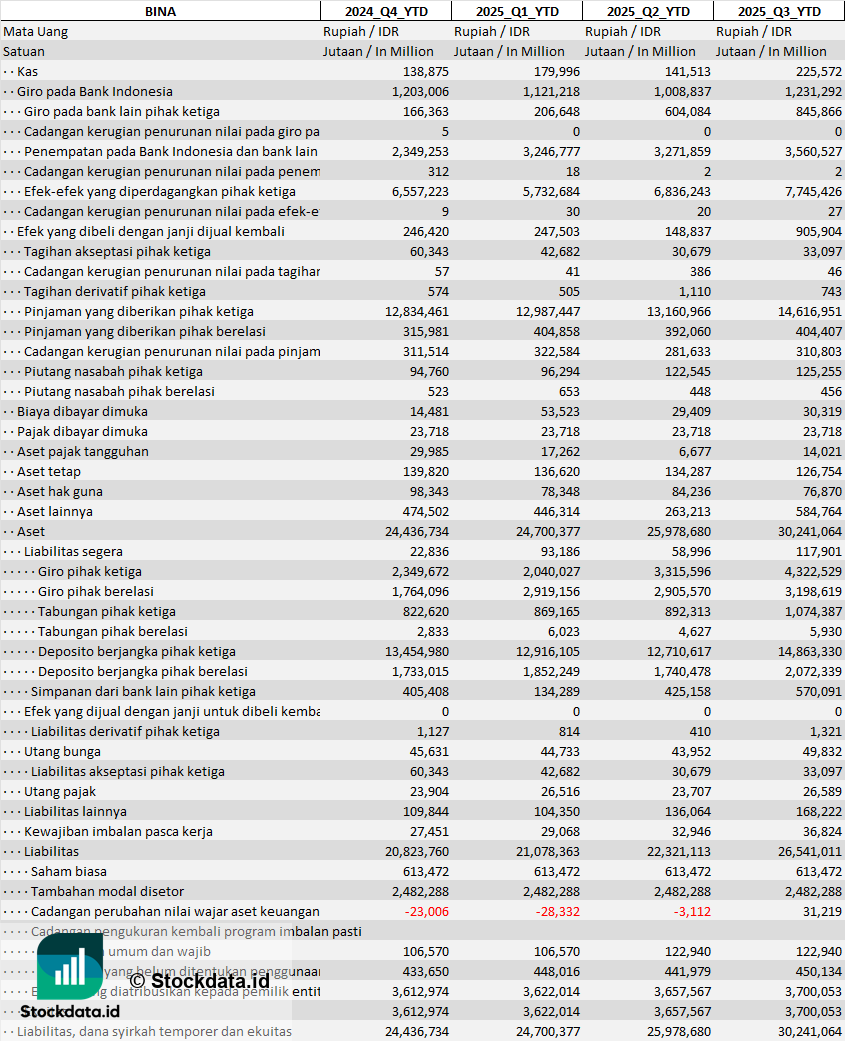Click Tabungan pihak berelasi row label
Viewport: 845px width, 1041px height.
click(x=113, y=631)
